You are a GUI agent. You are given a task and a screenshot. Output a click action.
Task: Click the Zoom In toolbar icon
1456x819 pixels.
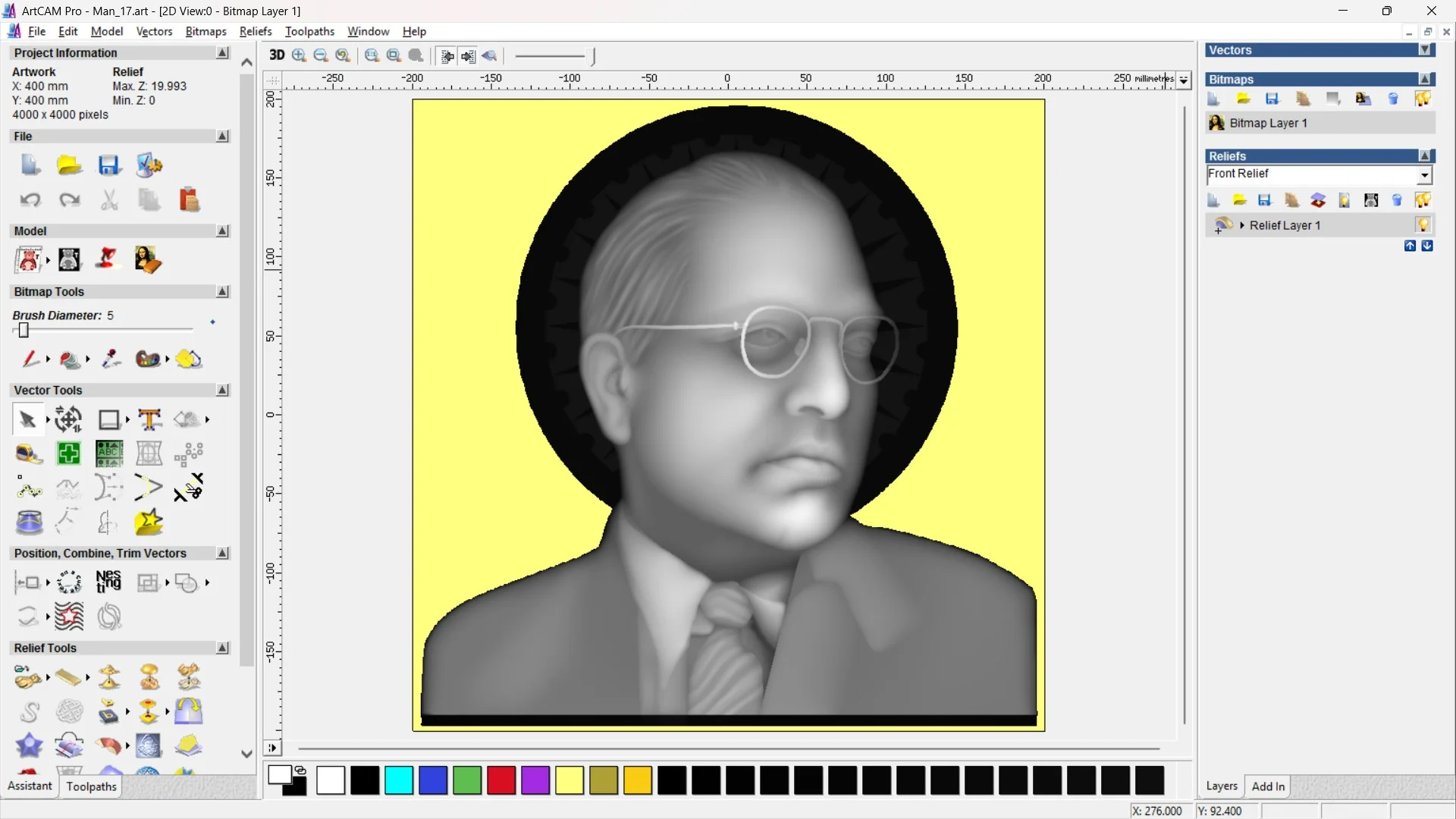coord(298,56)
